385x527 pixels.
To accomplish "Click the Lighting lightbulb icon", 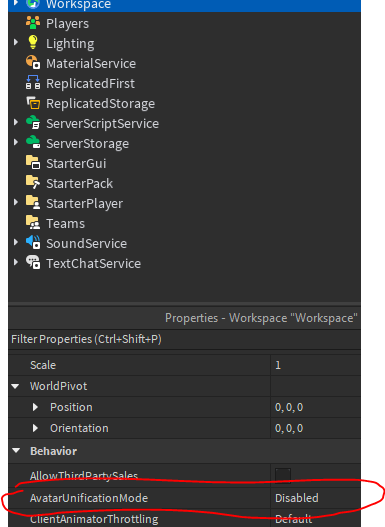I will 33,43.
